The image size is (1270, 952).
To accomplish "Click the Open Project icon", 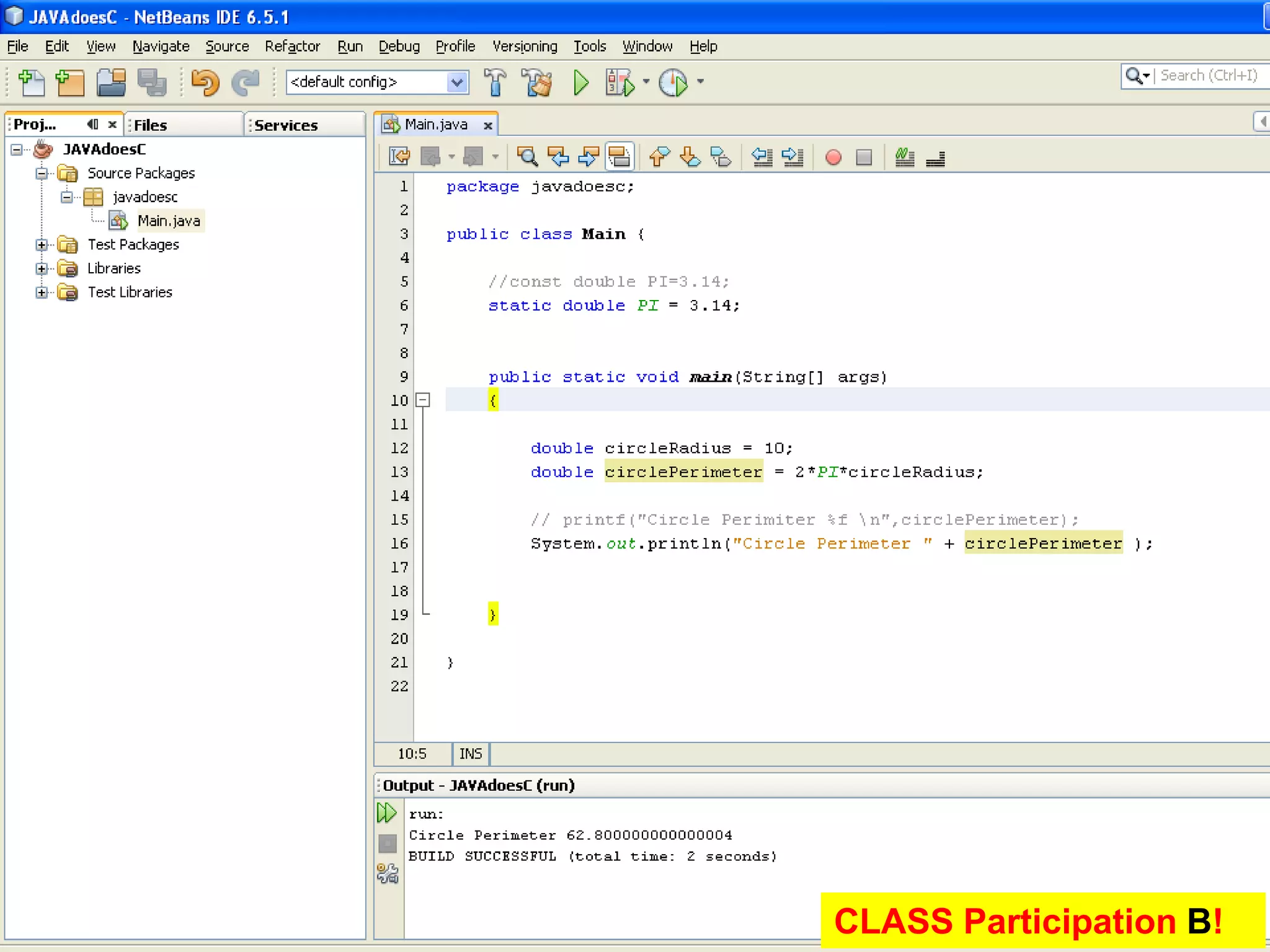I will [x=112, y=82].
